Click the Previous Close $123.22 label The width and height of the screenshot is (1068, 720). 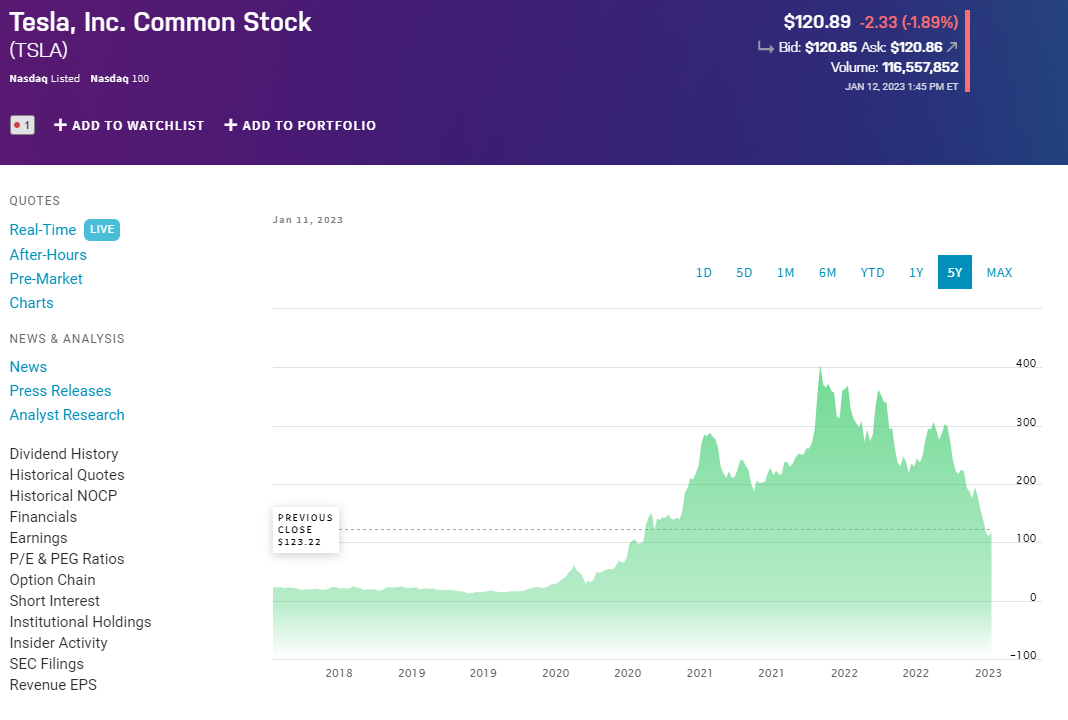click(306, 530)
